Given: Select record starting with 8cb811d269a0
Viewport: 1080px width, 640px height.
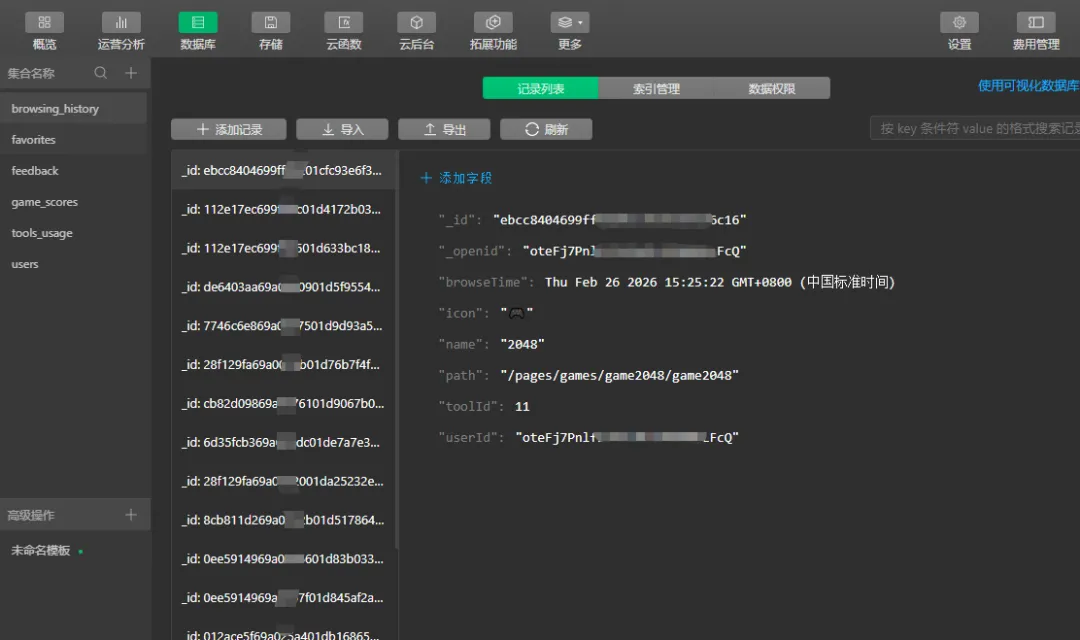Looking at the screenshot, I should click(283, 520).
